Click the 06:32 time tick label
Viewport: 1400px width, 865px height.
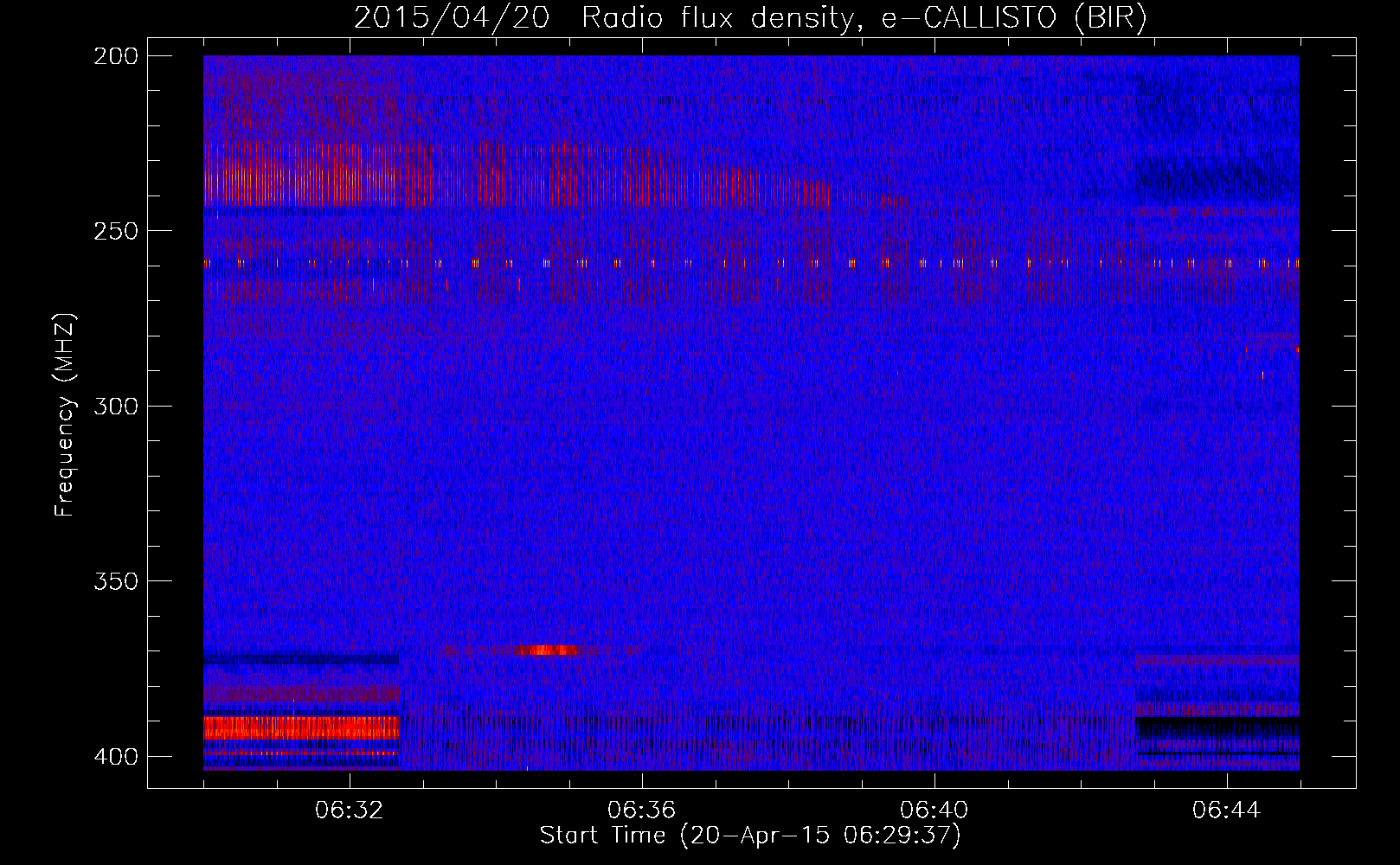point(349,810)
